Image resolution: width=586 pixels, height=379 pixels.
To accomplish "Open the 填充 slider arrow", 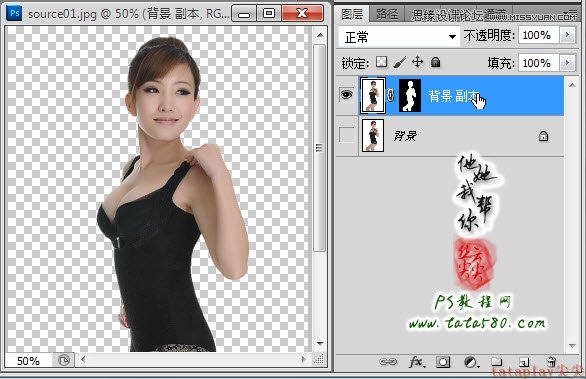I will pos(567,63).
